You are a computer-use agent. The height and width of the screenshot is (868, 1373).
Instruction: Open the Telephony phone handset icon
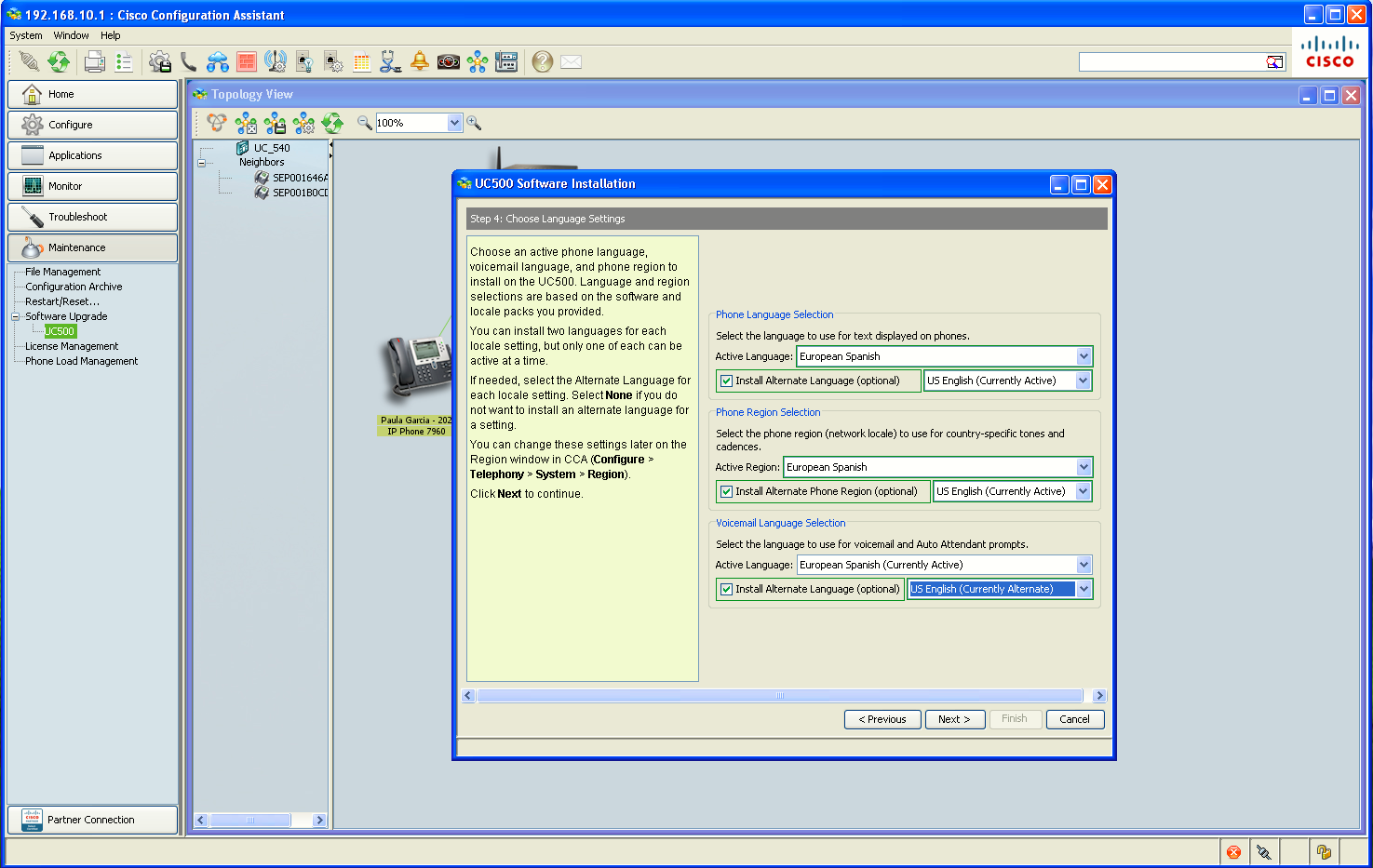click(x=189, y=61)
